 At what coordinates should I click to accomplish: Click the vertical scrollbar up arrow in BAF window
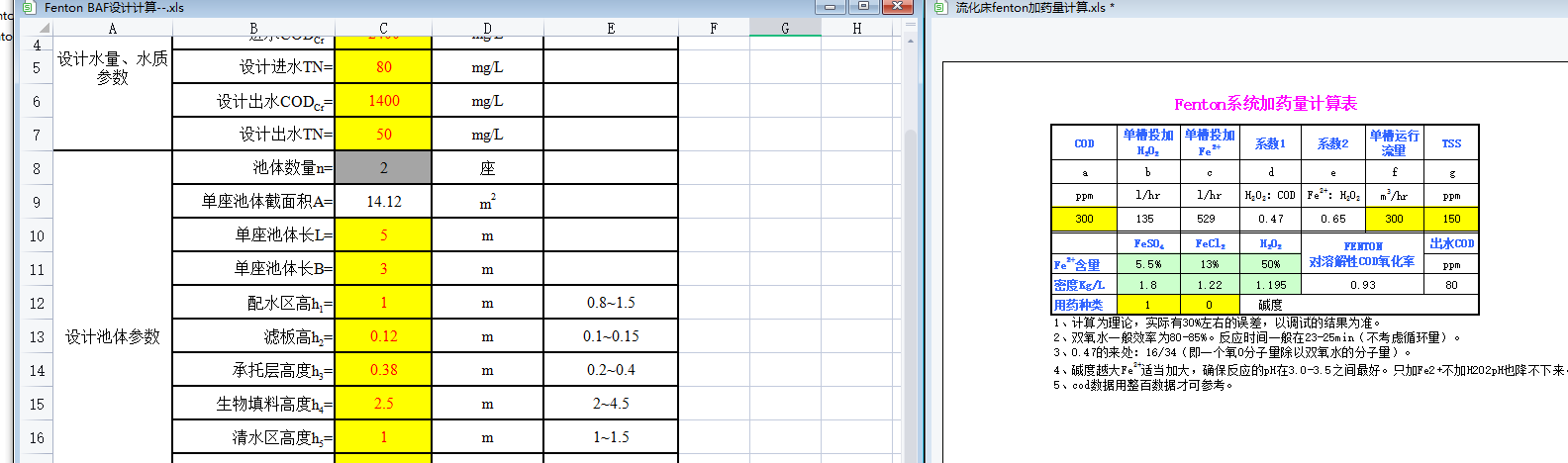tap(910, 43)
